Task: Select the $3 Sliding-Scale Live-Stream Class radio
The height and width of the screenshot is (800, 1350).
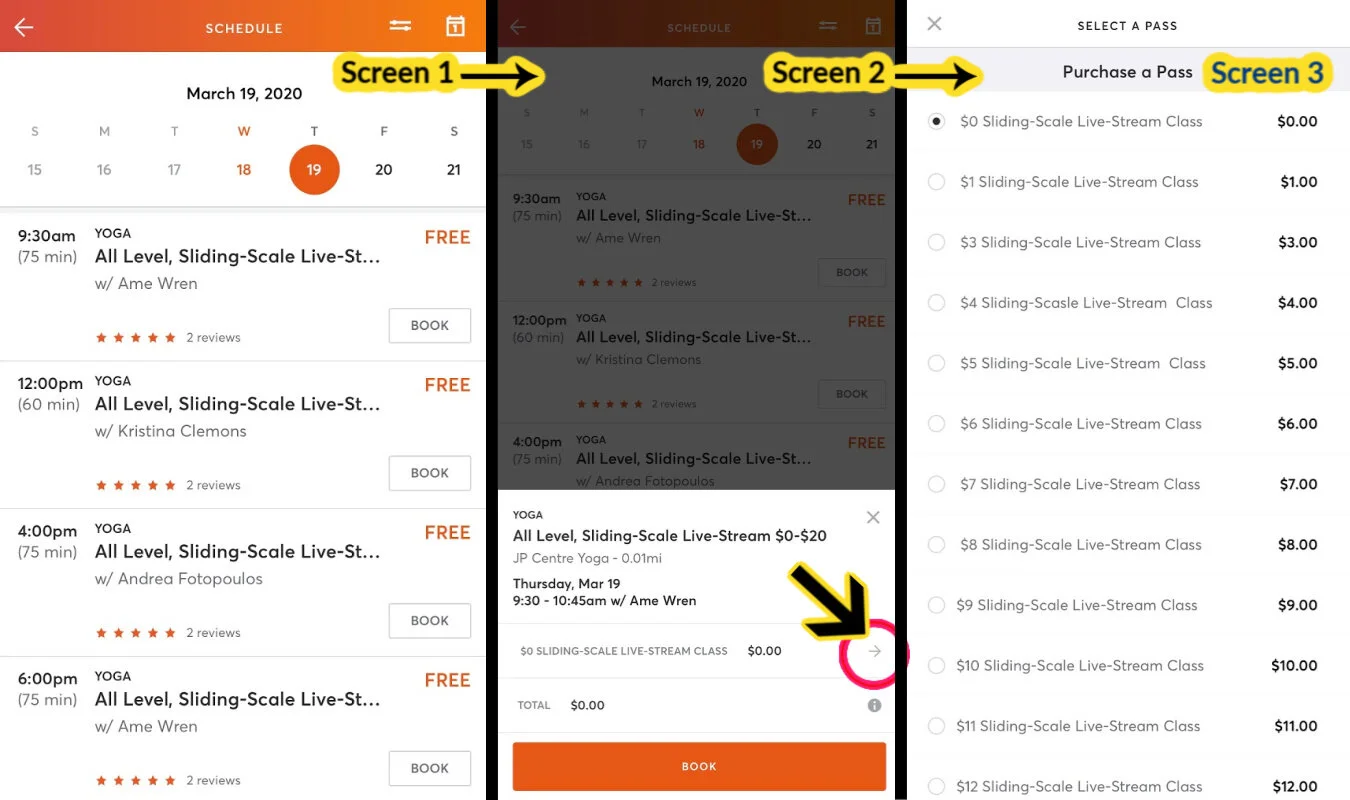Action: point(936,242)
